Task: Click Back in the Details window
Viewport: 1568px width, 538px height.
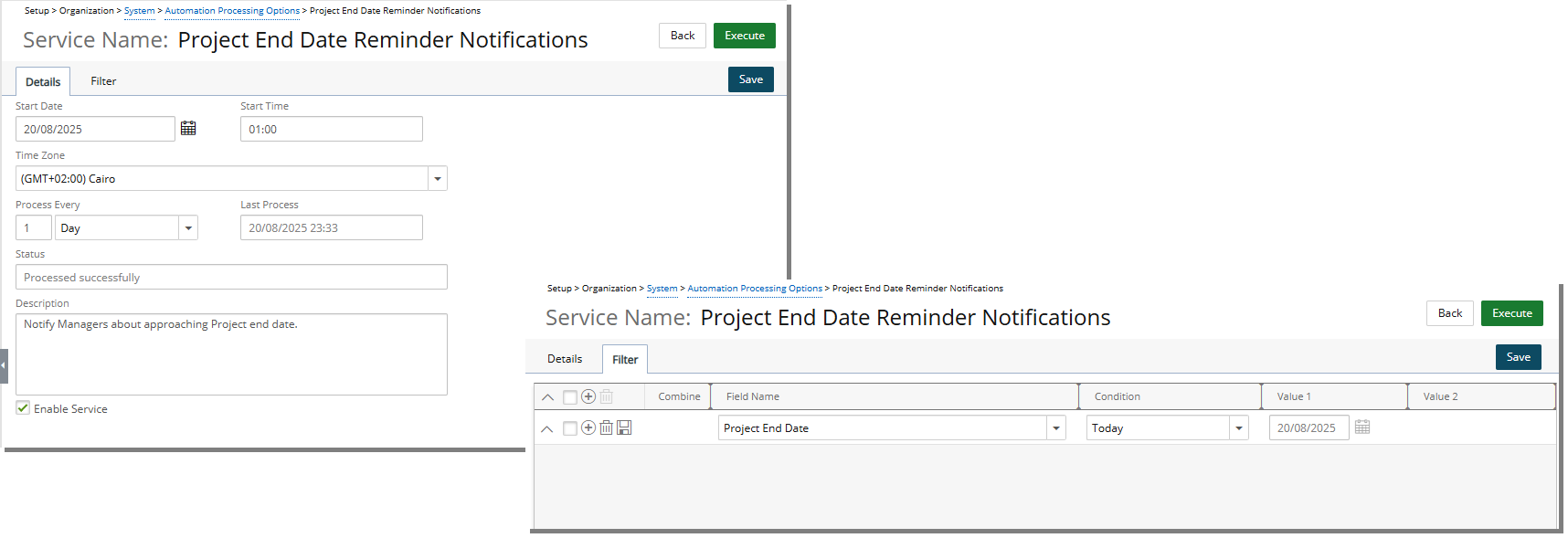Action: coord(683,36)
